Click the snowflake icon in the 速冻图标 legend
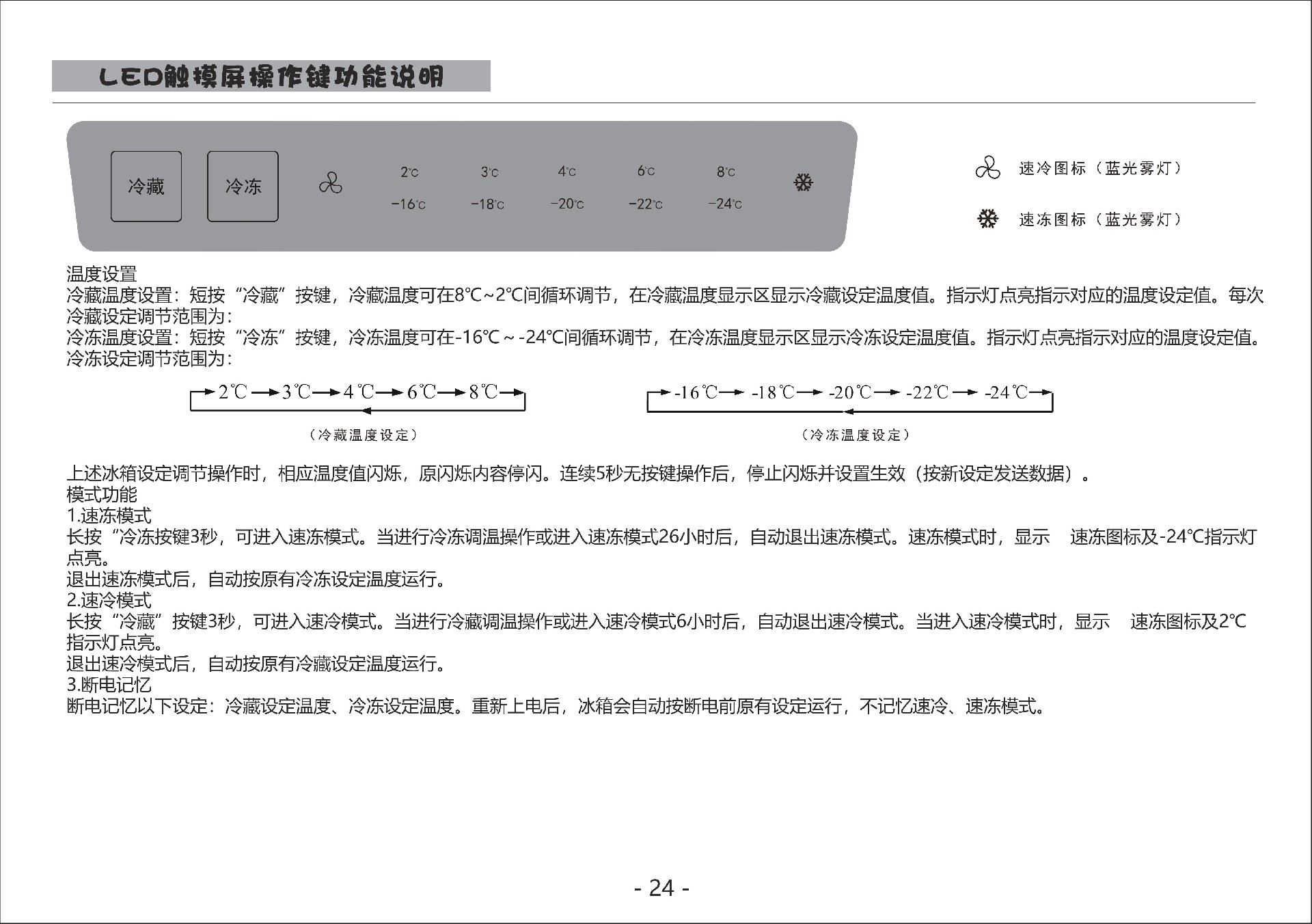Image resolution: width=1312 pixels, height=924 pixels. click(987, 219)
